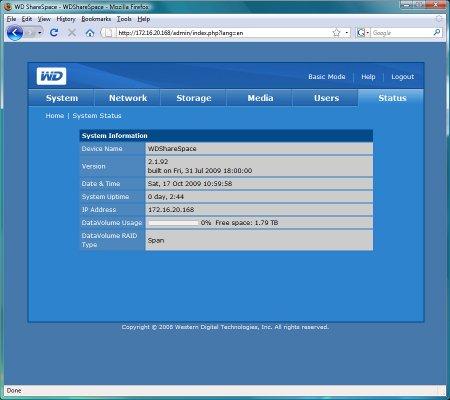This screenshot has height=400, width=450.
Task: Open the Tools menu
Action: 124,19
